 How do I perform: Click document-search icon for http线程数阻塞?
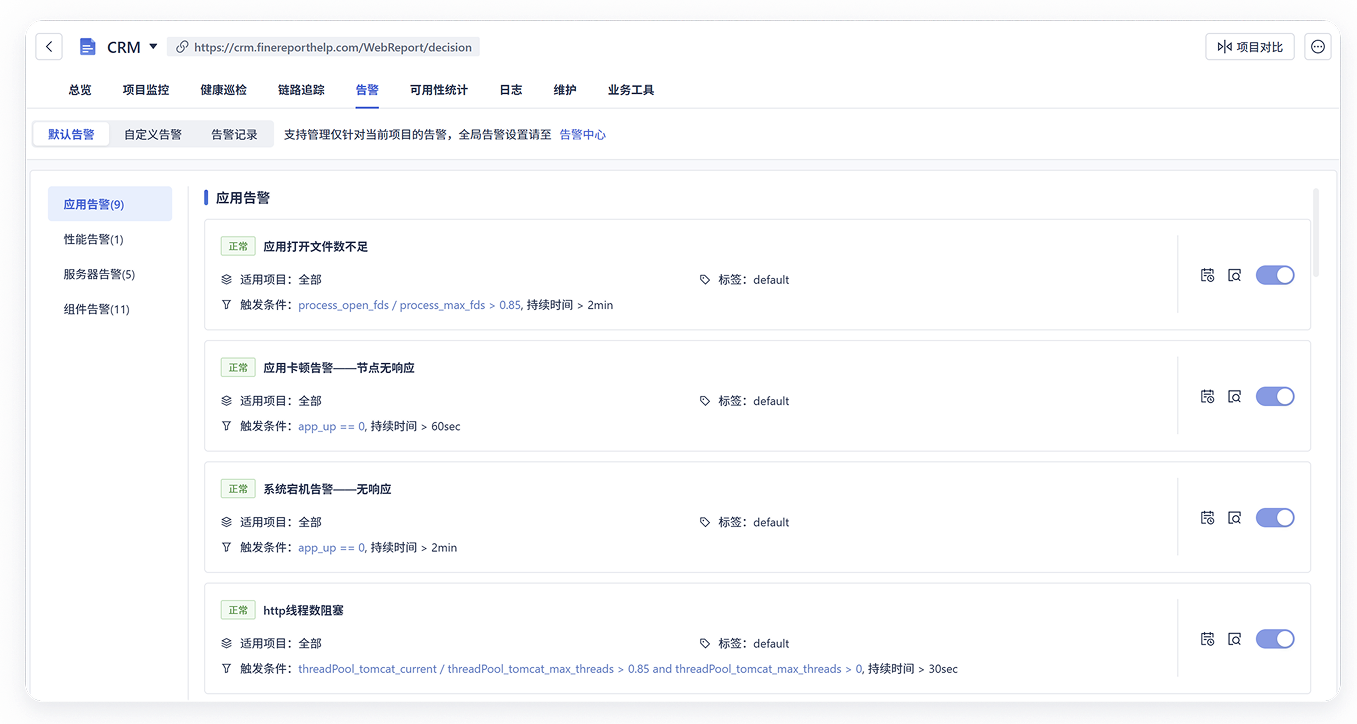tap(1234, 639)
